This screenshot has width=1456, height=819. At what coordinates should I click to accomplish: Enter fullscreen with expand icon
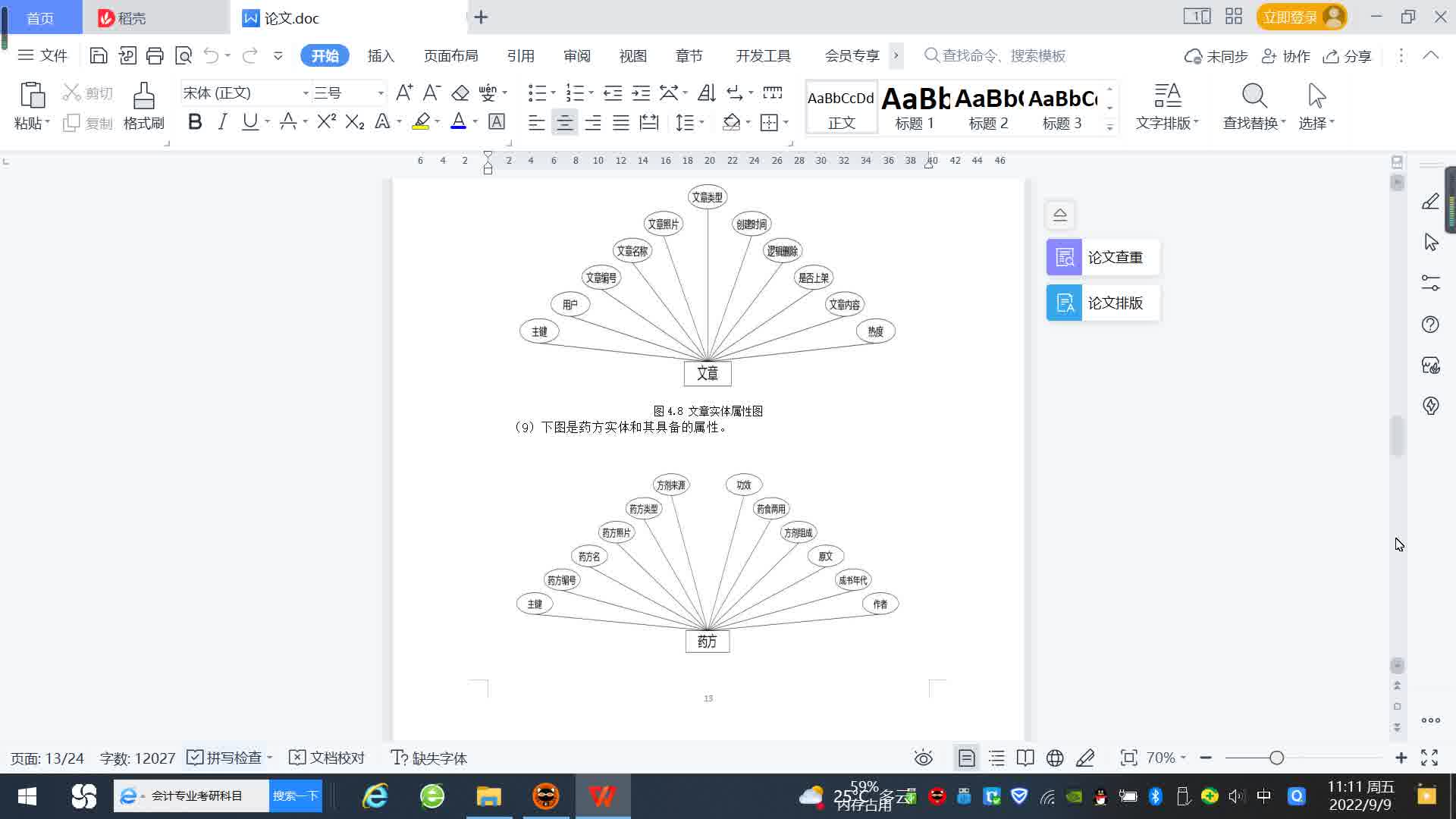point(1429,758)
